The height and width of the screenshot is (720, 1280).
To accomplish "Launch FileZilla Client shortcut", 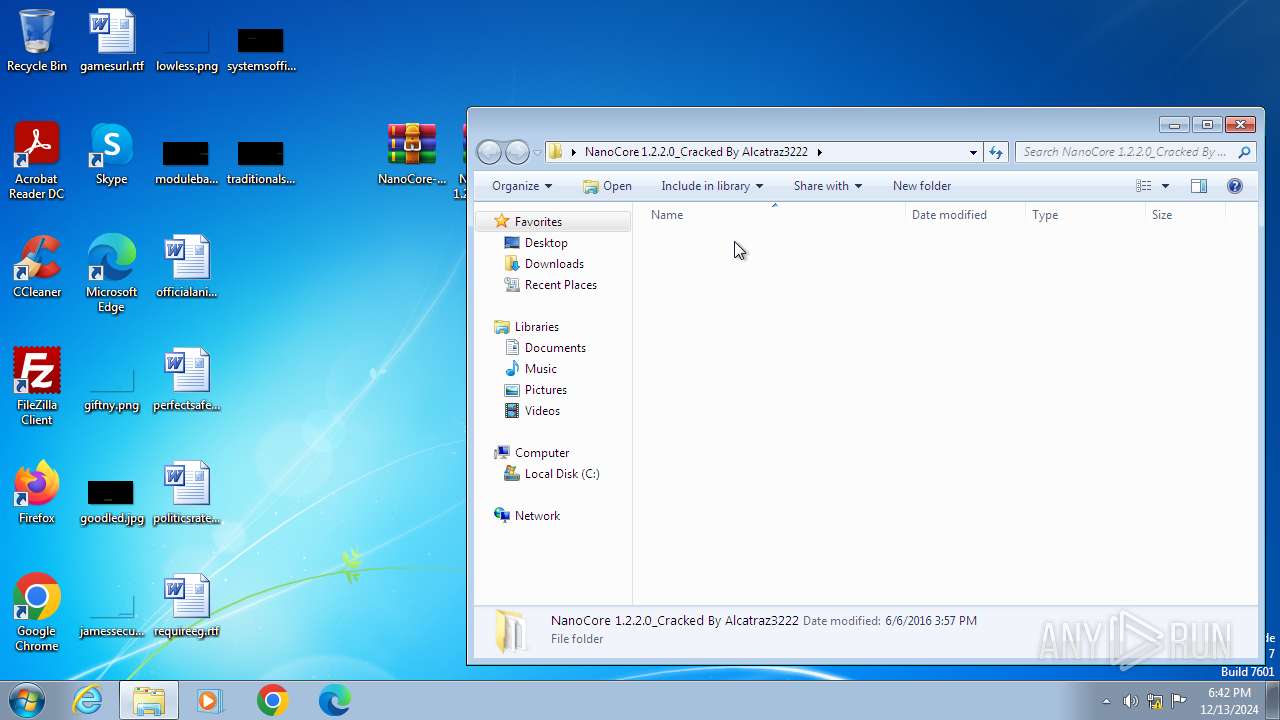I will (x=37, y=386).
